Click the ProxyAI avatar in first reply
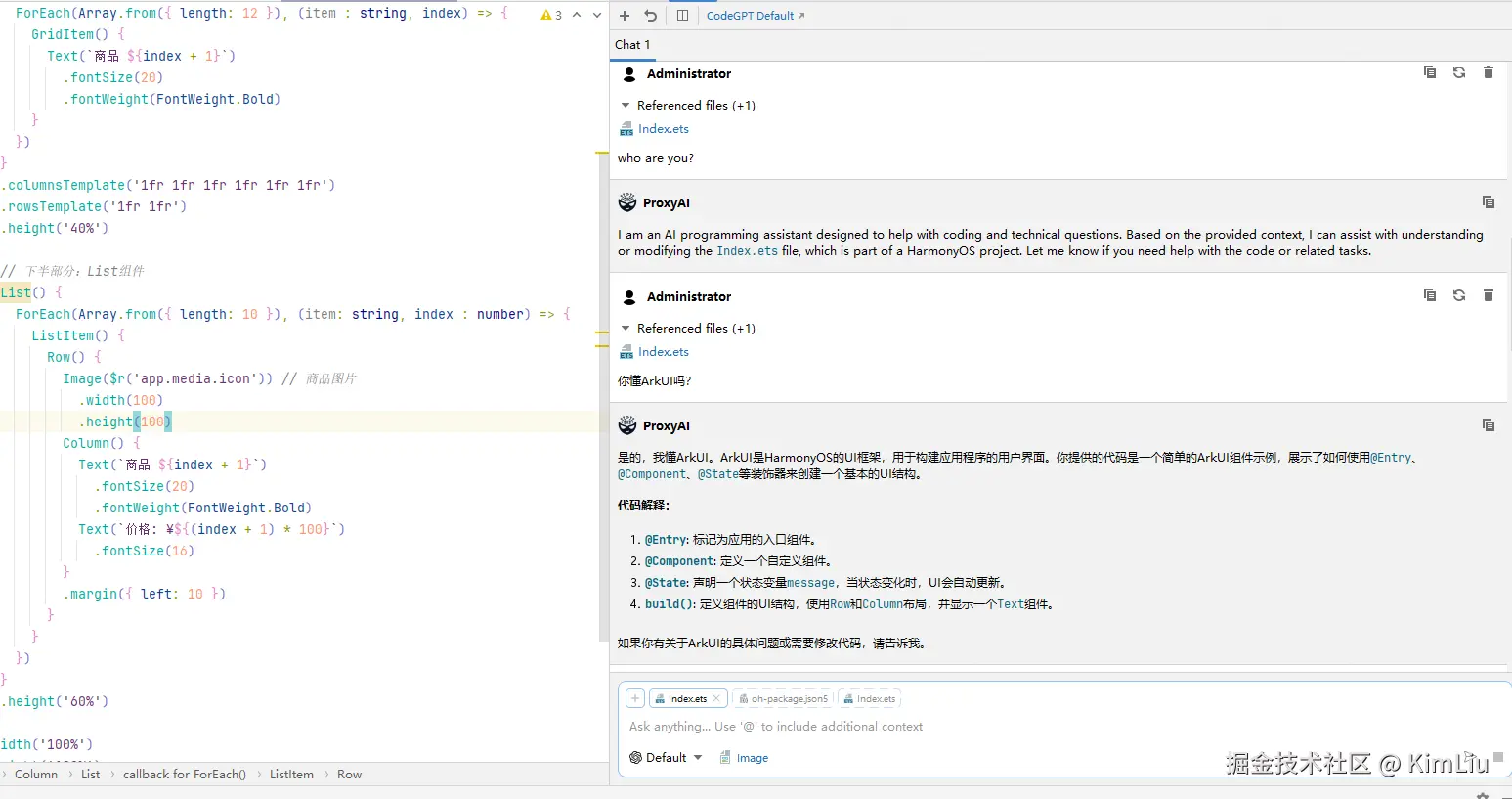The height and width of the screenshot is (799, 1512). [627, 202]
